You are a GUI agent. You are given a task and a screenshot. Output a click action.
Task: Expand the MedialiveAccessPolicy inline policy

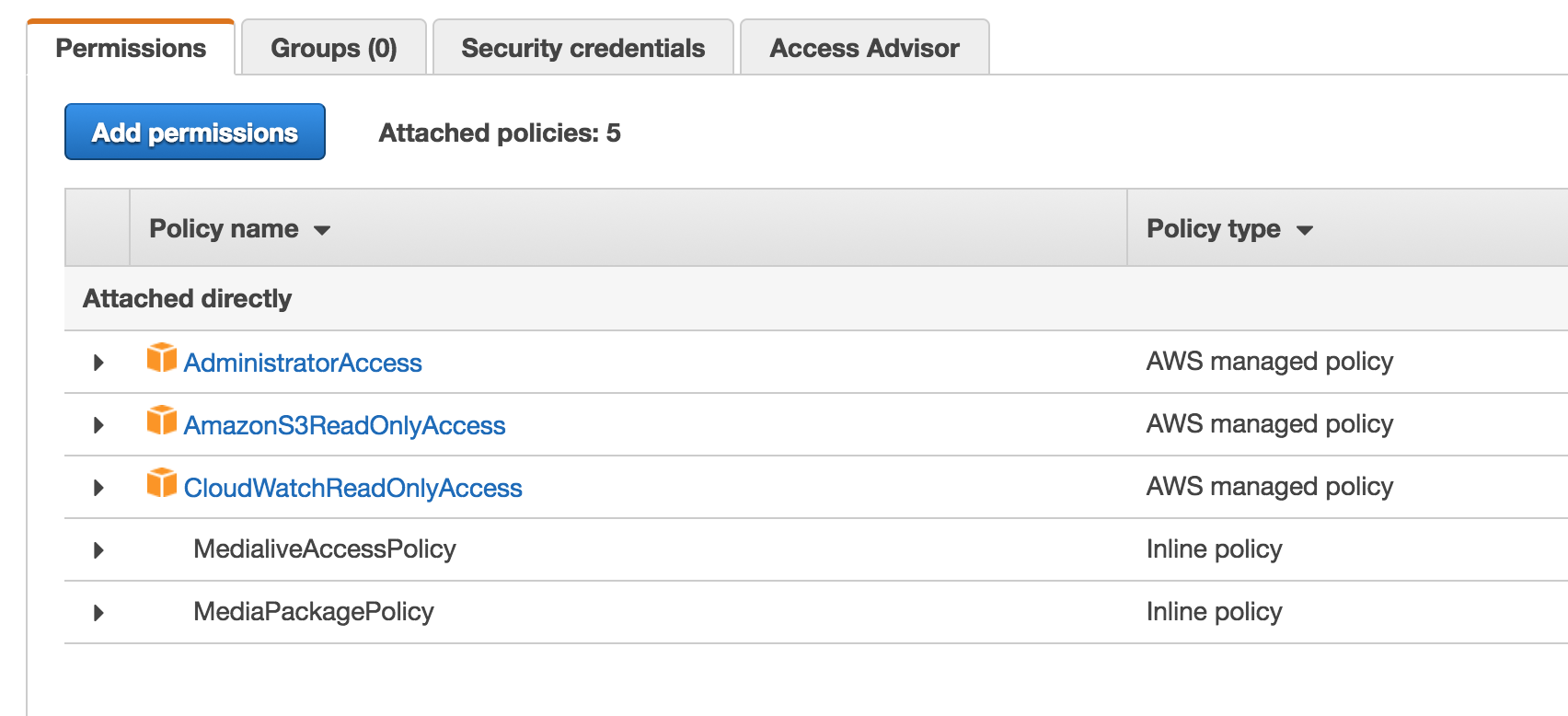(98, 550)
